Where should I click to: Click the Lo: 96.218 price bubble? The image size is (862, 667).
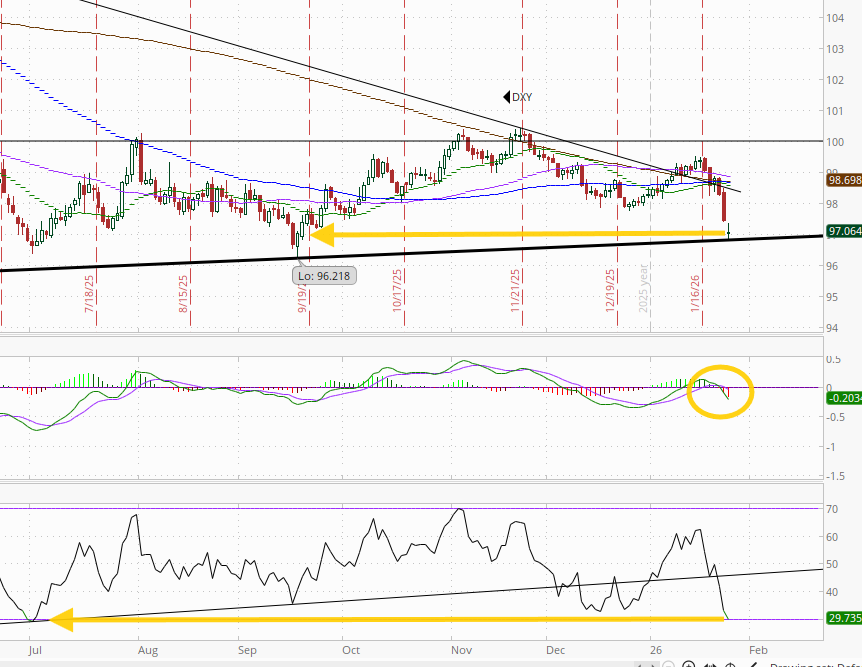324,275
